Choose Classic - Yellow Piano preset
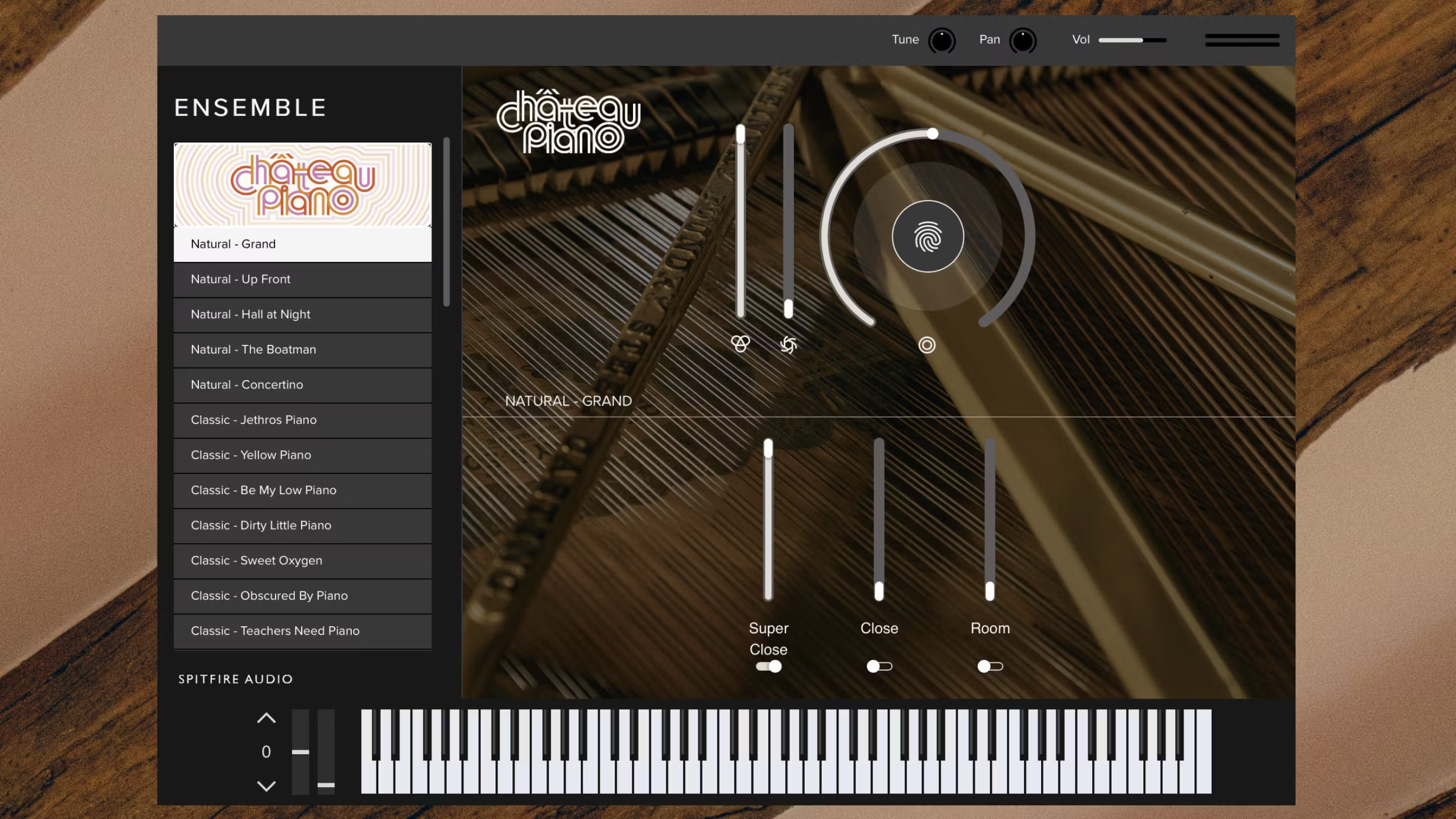This screenshot has width=1456, height=819. 302,455
